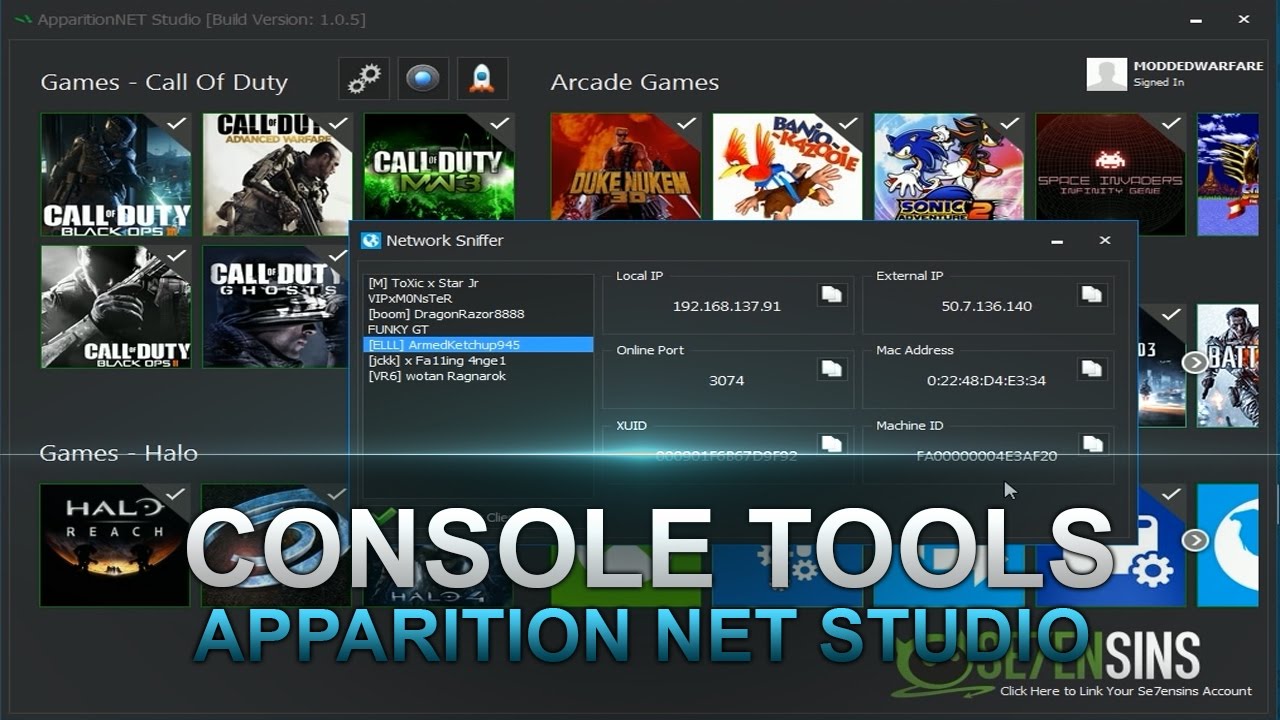Open the Duke Nukem 3D tile
This screenshot has height=720, width=1280.
pos(626,166)
